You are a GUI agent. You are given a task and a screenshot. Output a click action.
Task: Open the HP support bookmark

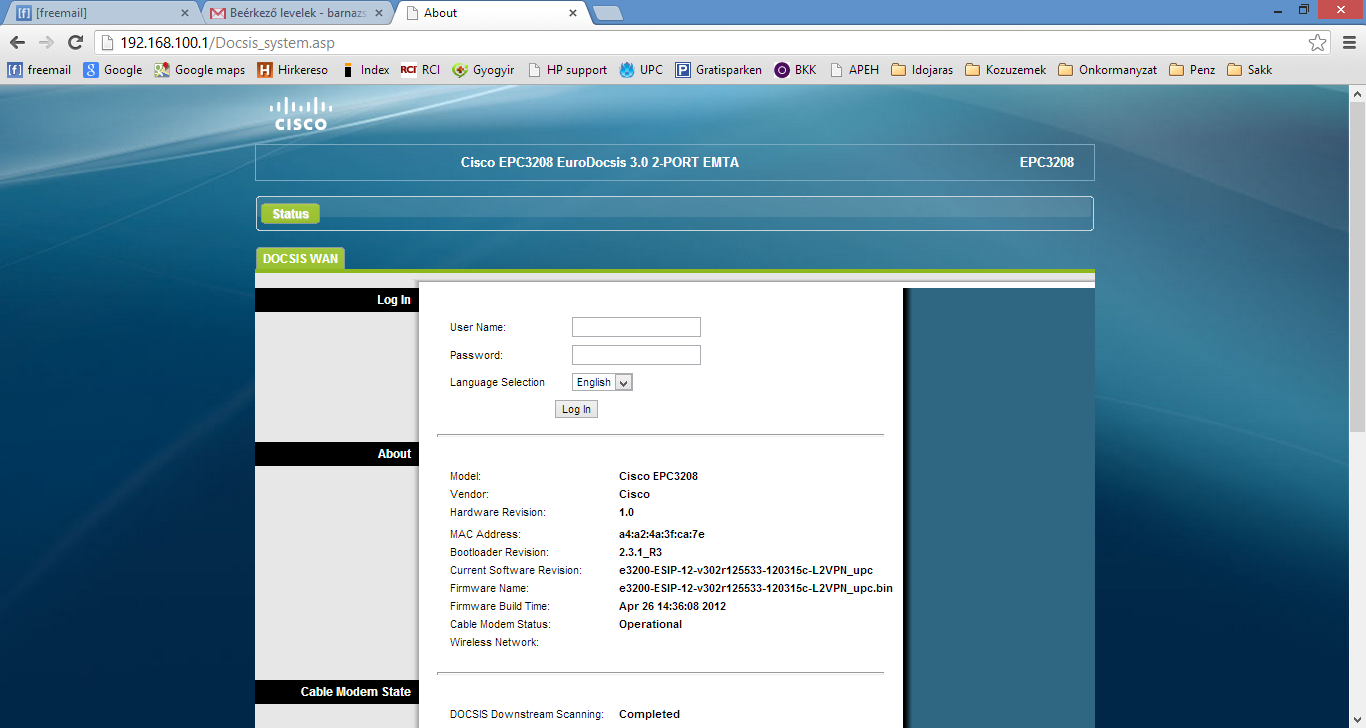(567, 70)
